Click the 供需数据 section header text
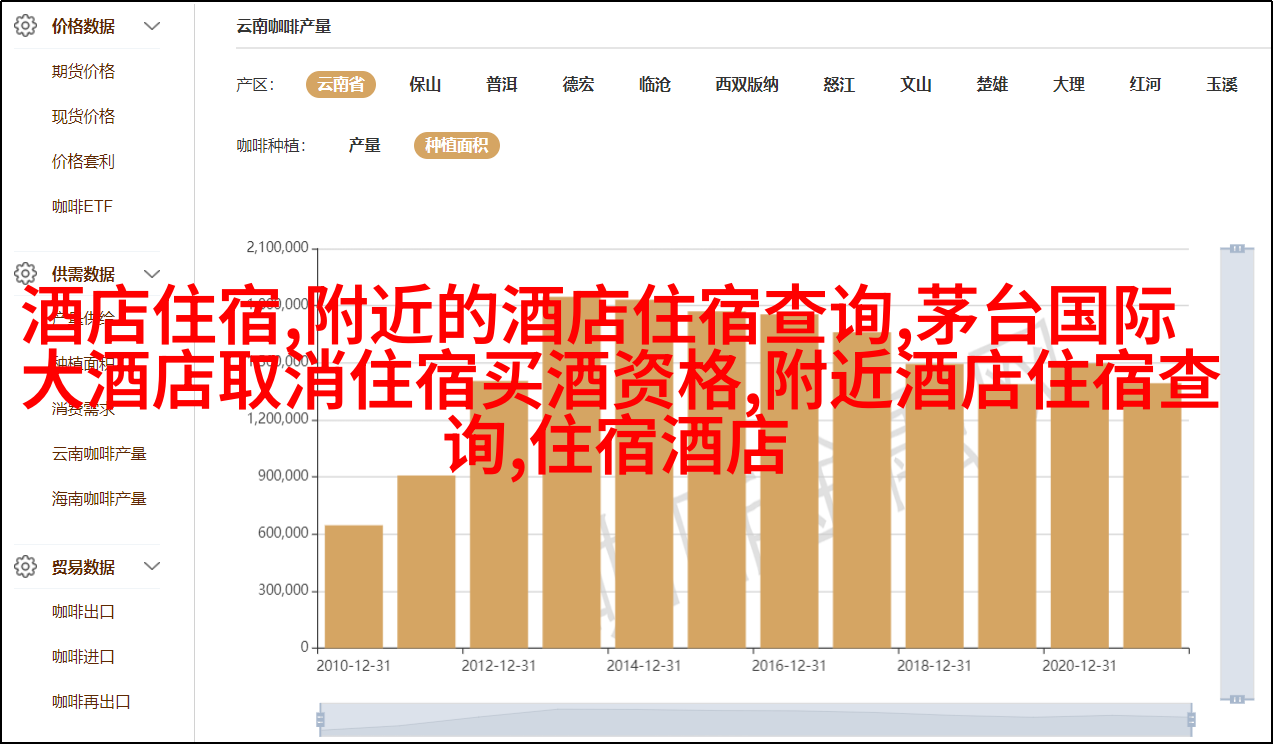The height and width of the screenshot is (744, 1275). point(84,273)
